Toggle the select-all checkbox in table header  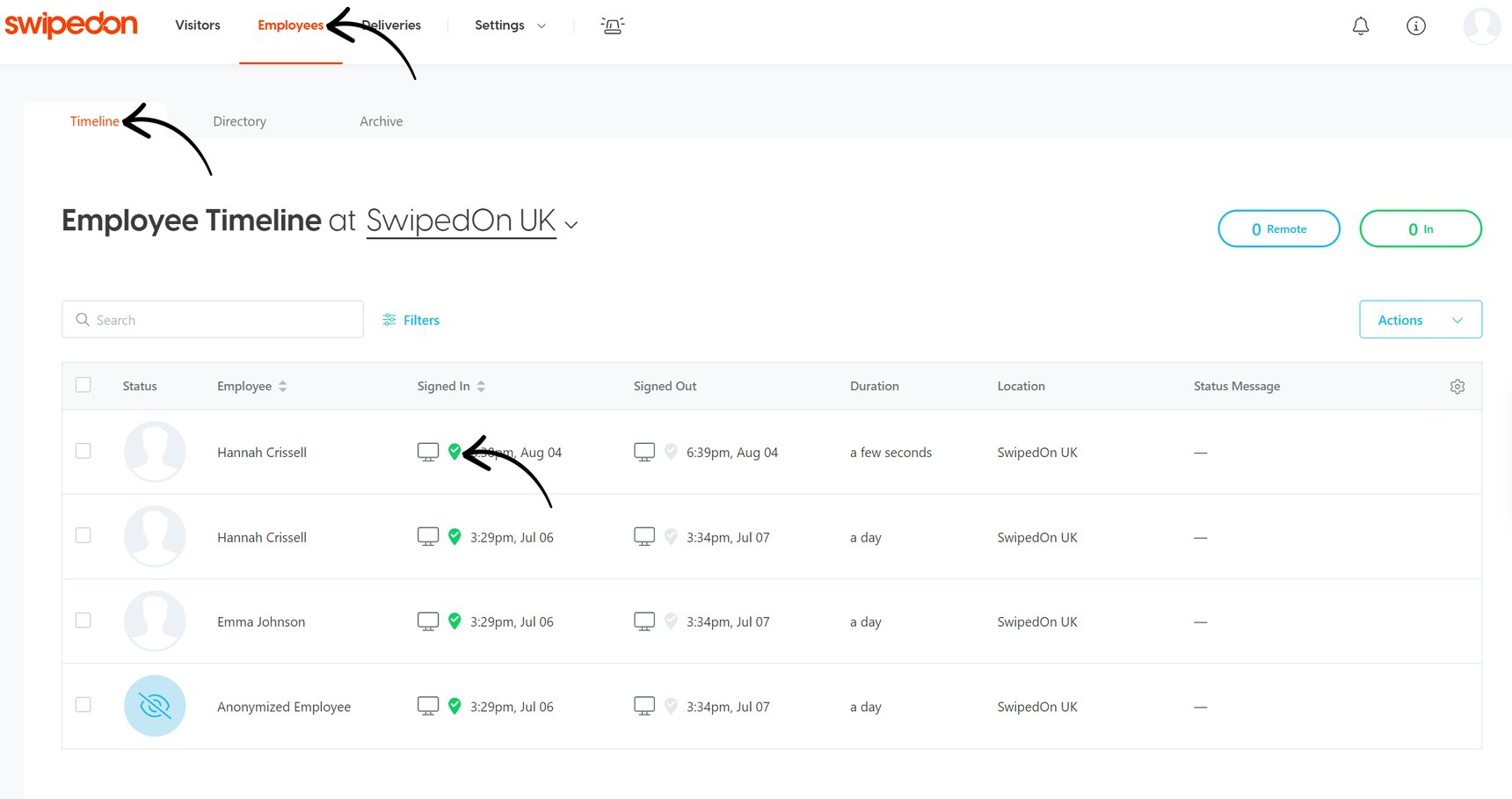click(84, 385)
